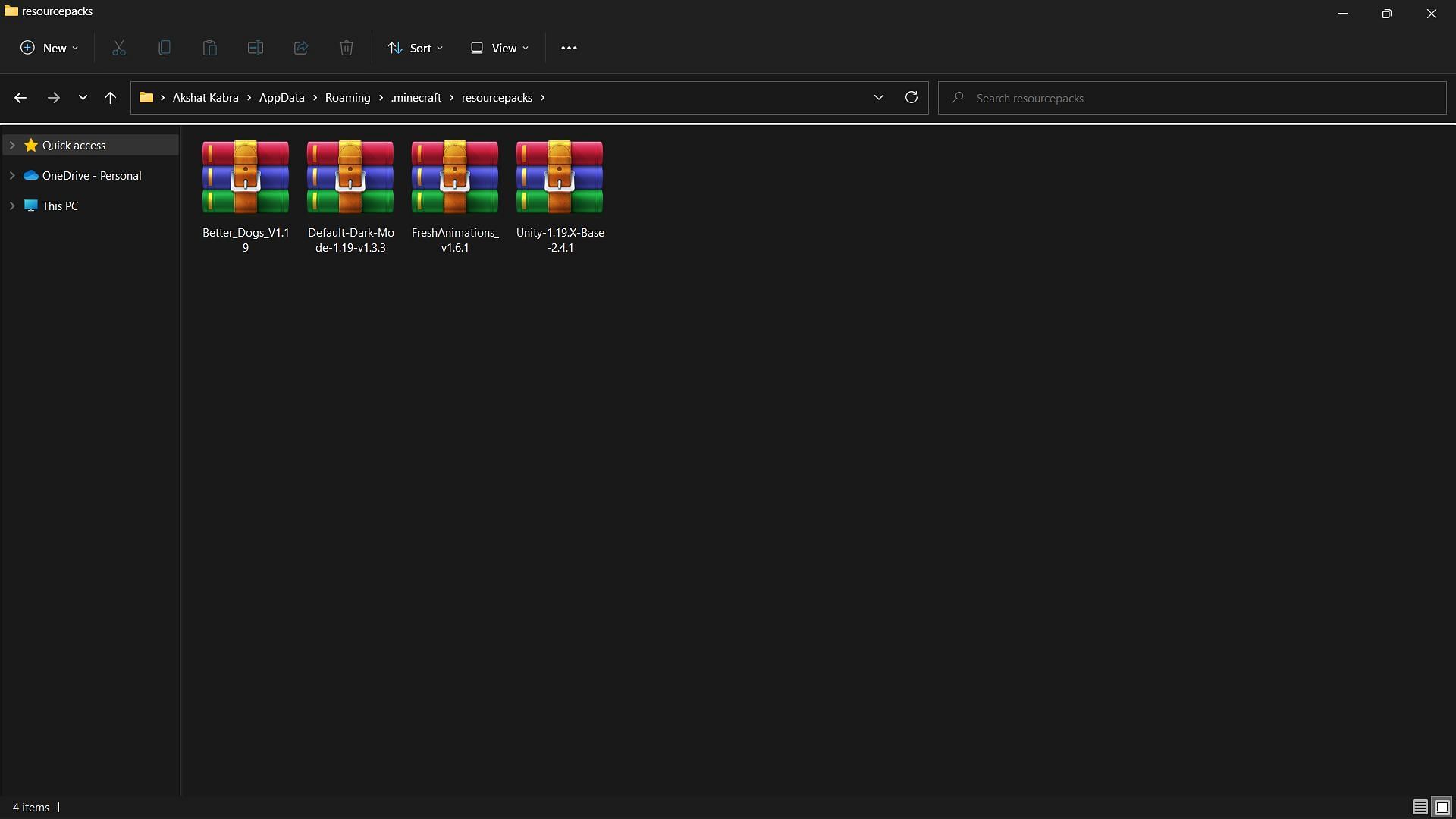Close the resourcepacks window
This screenshot has height=819, width=1456.
(x=1432, y=13)
